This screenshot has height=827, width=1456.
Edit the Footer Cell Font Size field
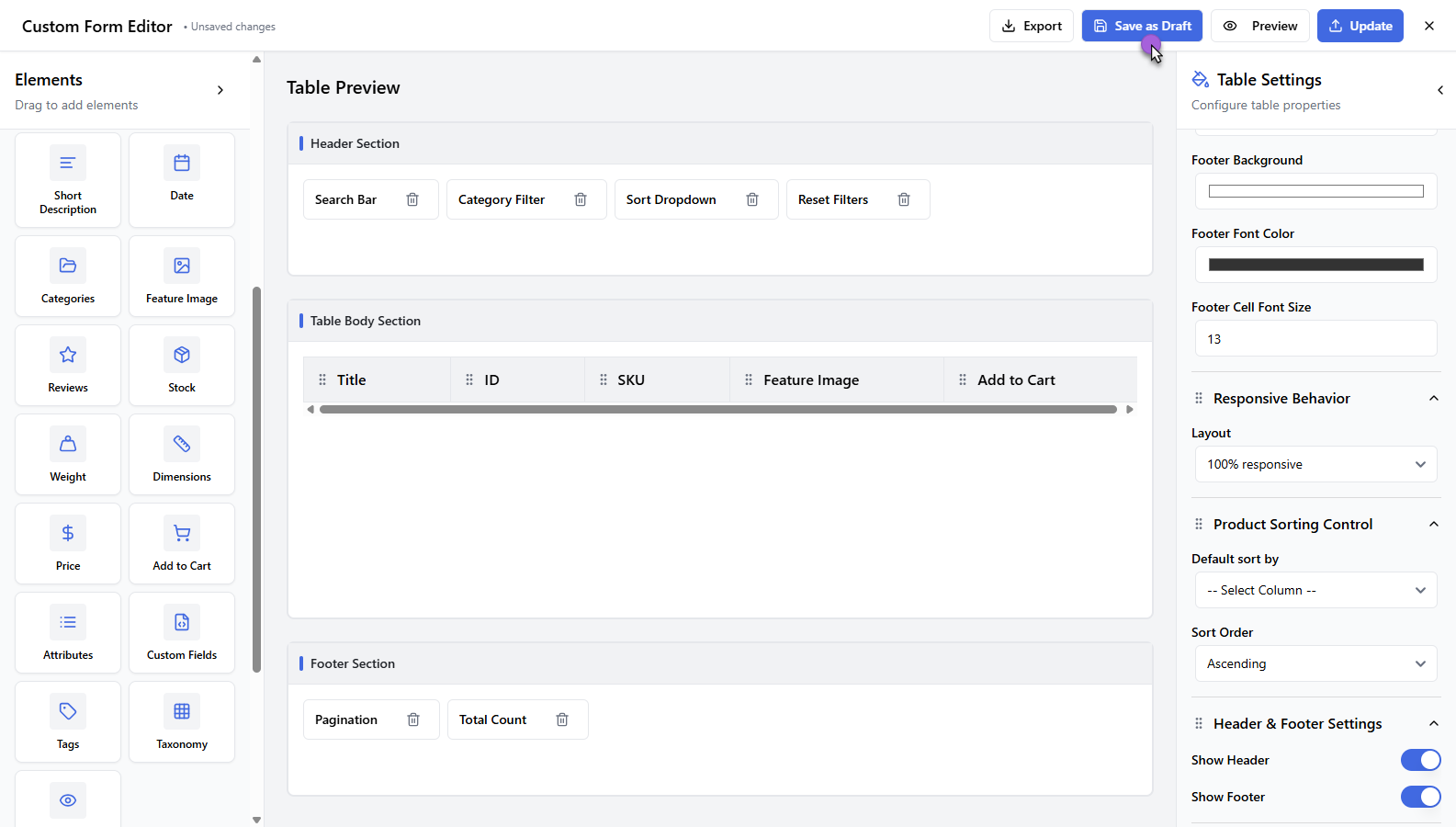click(x=1316, y=339)
